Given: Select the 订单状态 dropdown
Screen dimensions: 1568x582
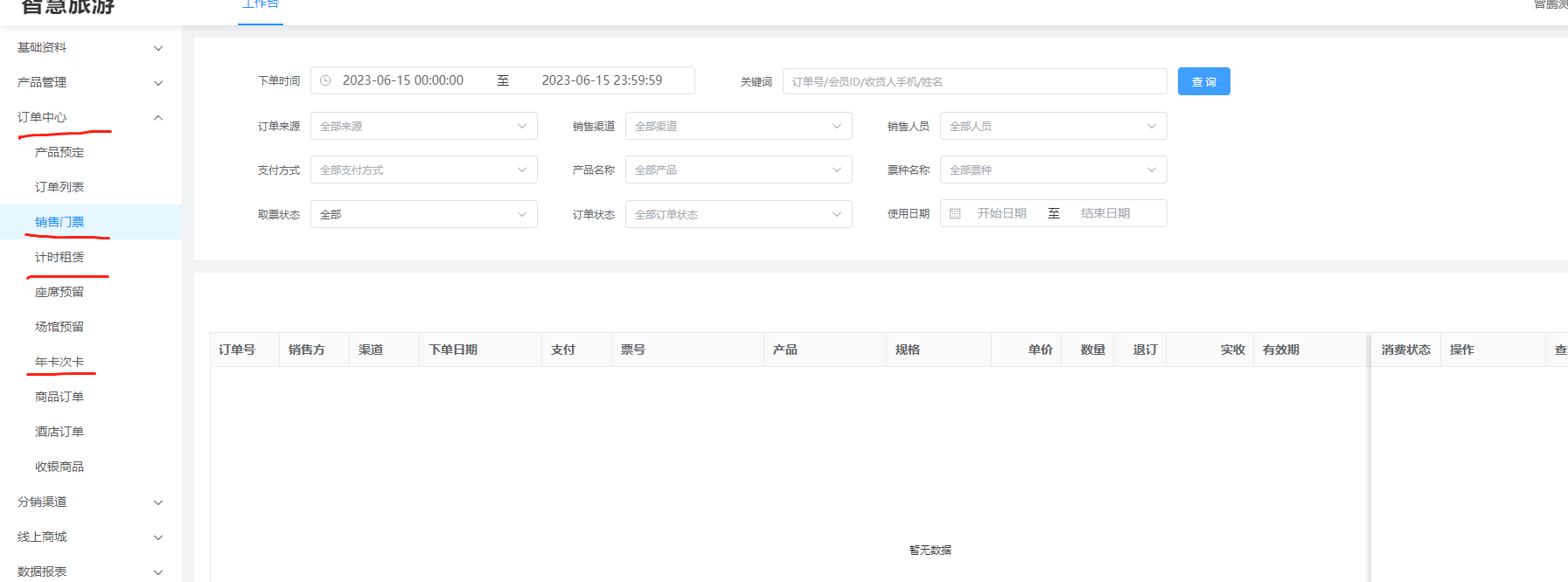Looking at the screenshot, I should coord(738,214).
